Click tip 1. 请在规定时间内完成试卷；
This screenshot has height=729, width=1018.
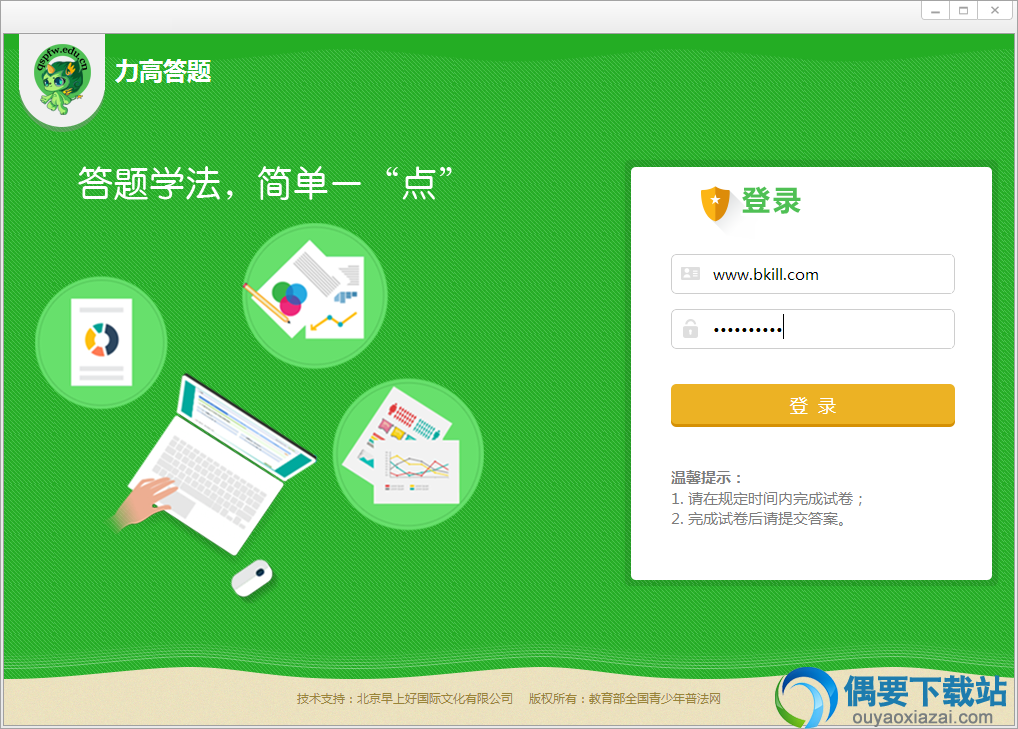pos(767,499)
